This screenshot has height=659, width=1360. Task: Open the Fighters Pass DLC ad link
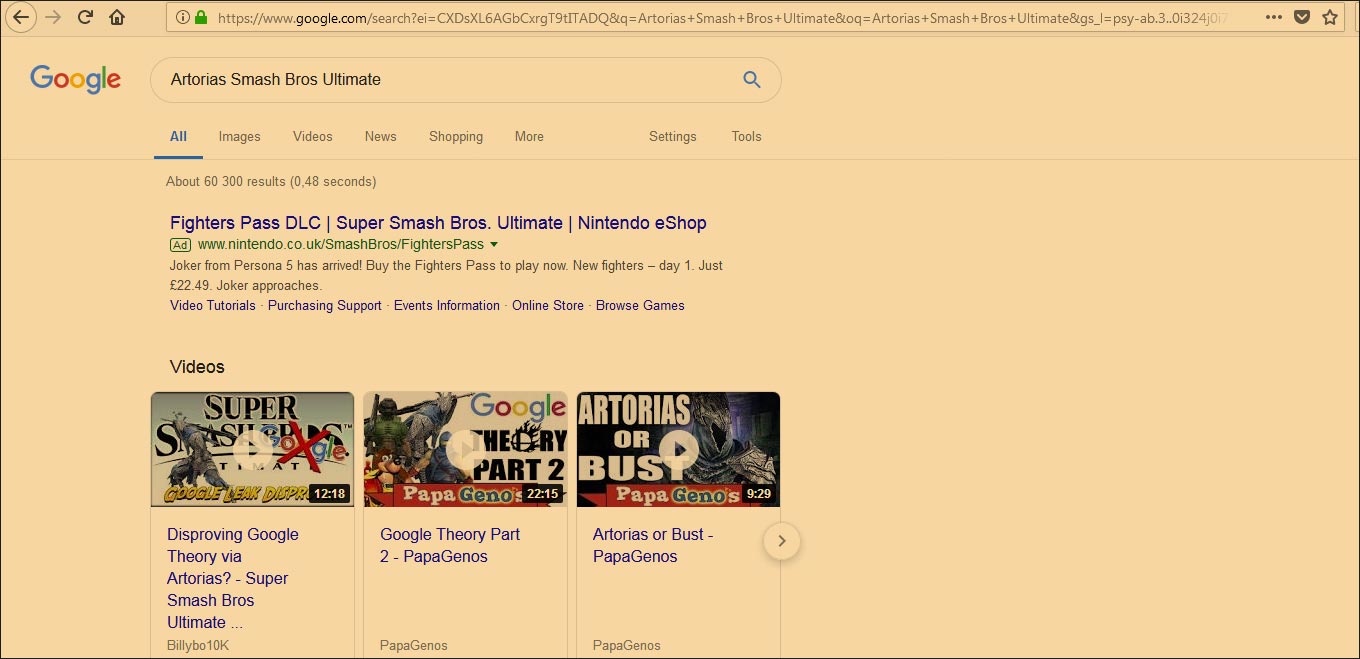click(438, 222)
